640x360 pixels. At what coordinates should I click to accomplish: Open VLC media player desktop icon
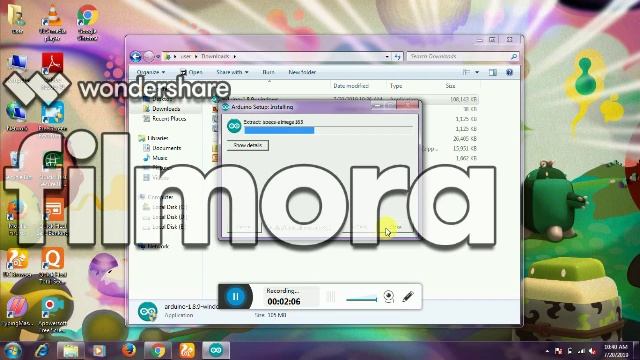(x=52, y=23)
